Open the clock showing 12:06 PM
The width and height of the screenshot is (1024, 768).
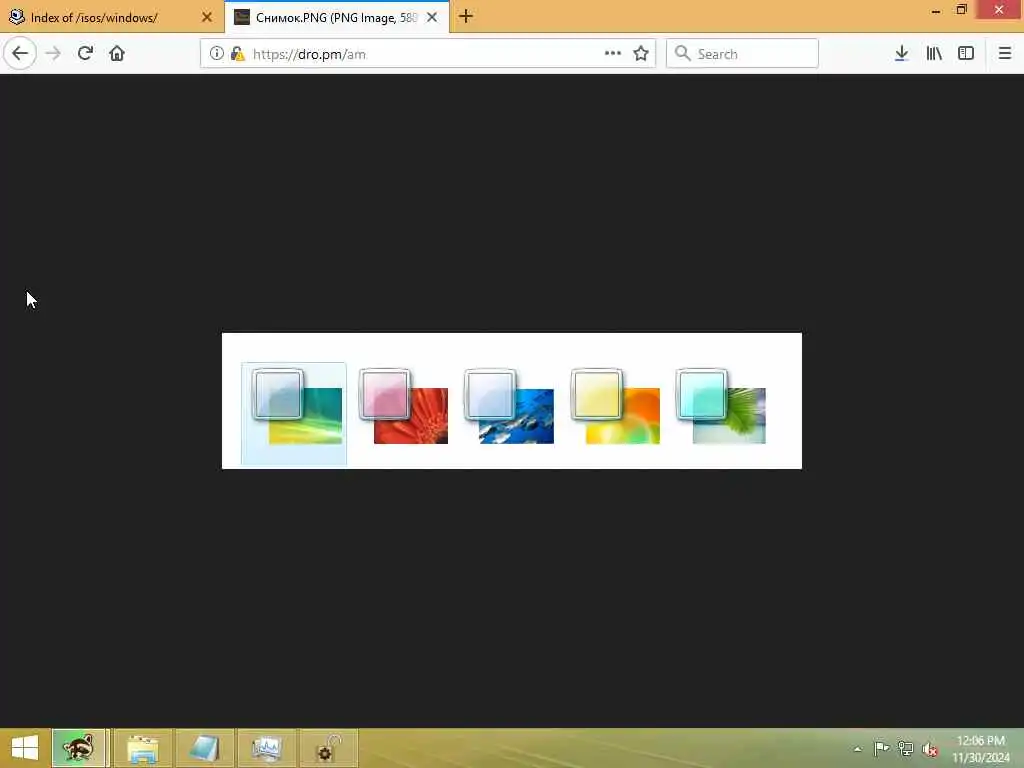click(980, 748)
